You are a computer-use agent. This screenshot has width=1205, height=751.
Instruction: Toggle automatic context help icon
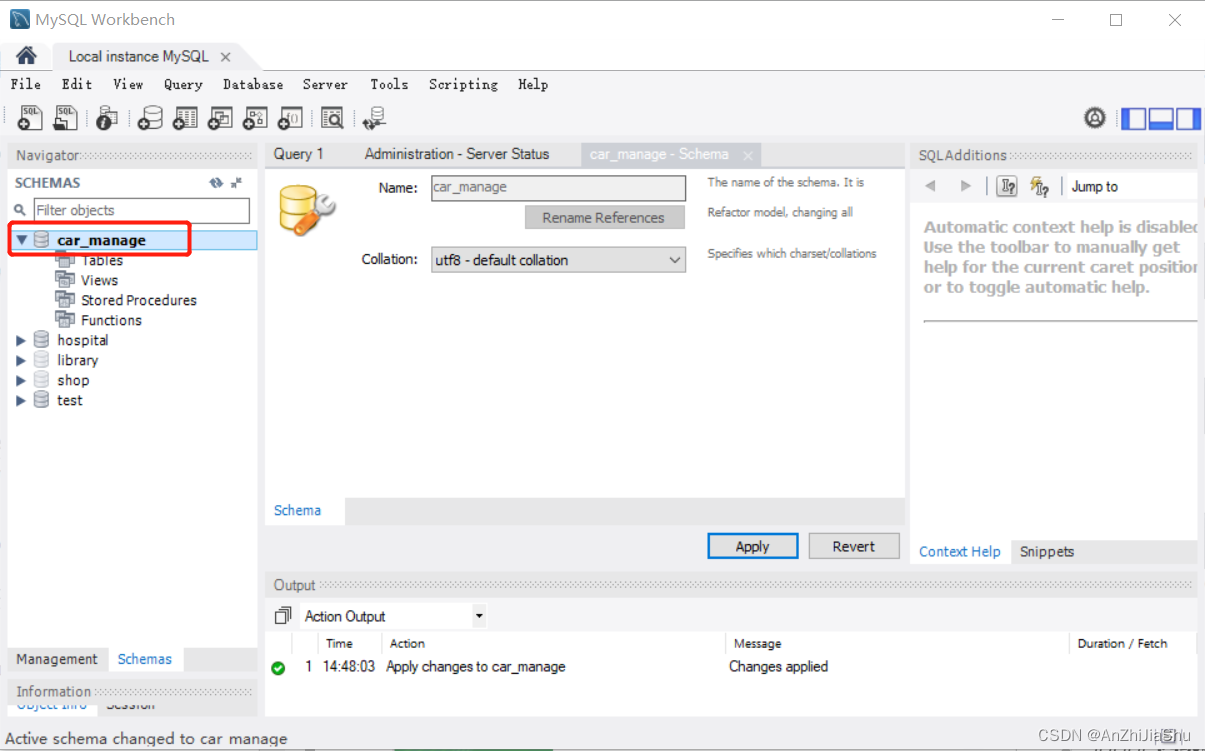tap(1040, 186)
